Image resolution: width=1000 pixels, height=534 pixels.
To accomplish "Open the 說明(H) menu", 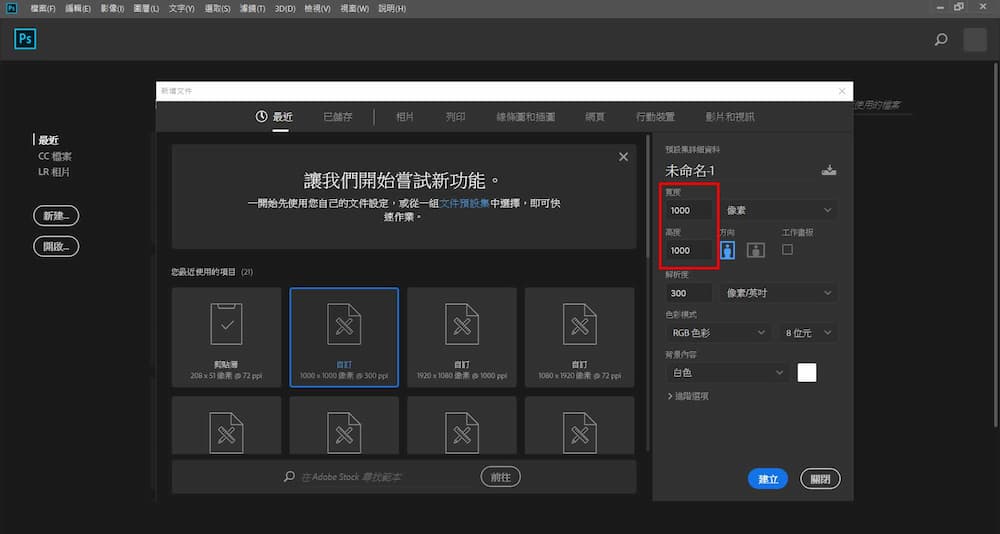I will coord(392,9).
